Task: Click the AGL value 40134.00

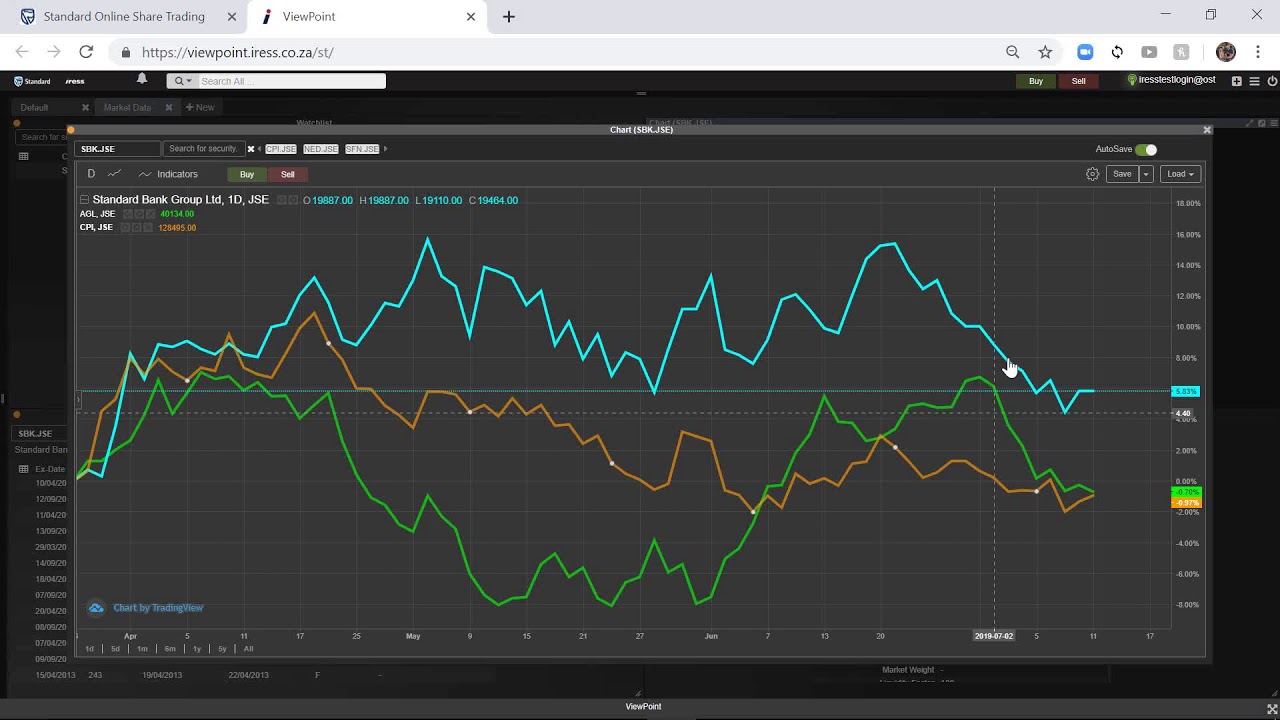Action: tap(177, 214)
